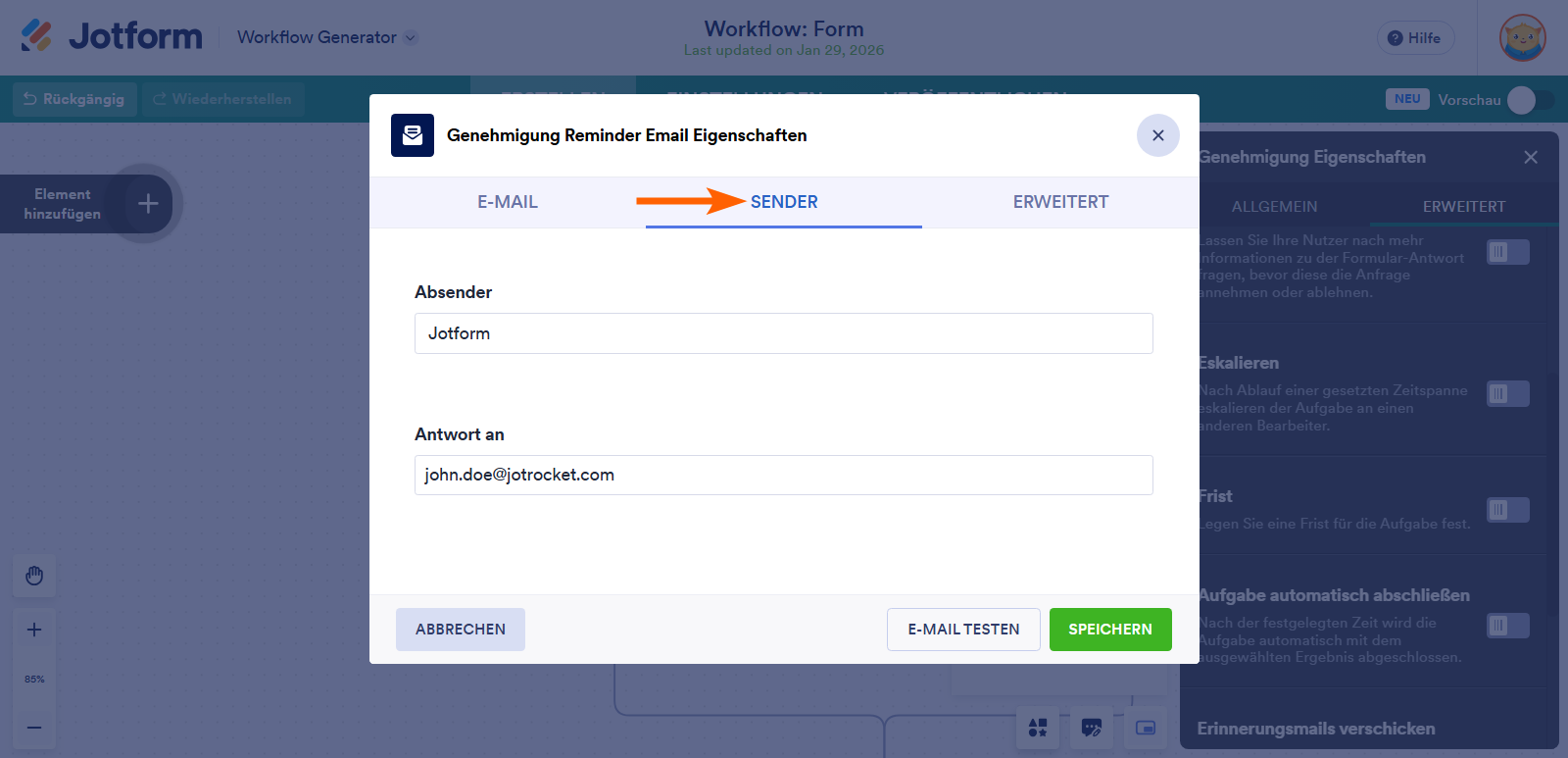Click the ABBRECHEN button

(461, 630)
